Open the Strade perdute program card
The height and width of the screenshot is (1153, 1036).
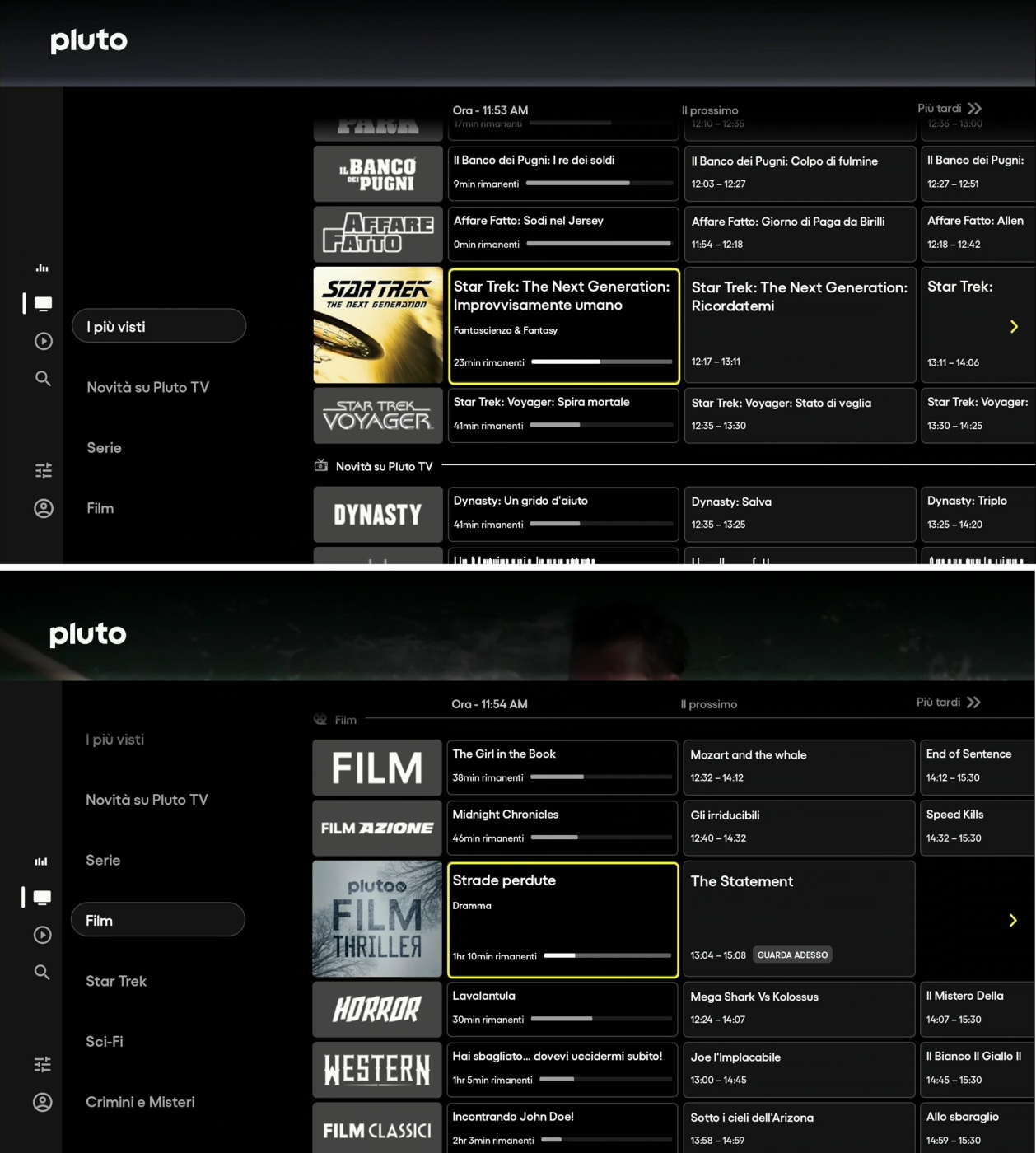pos(563,920)
